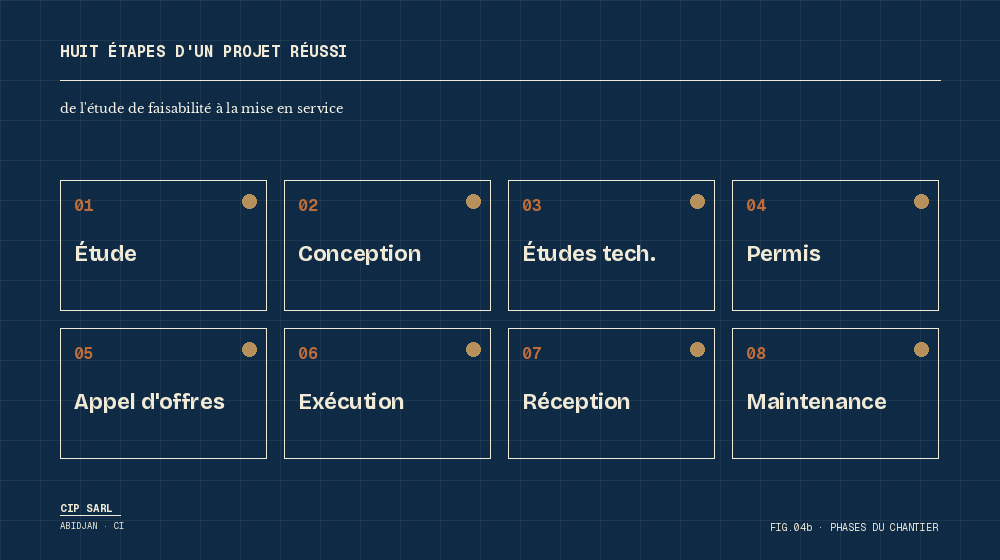Click the dot on the Études tech. card
Viewport: 1000px width, 560px height.
tap(697, 202)
